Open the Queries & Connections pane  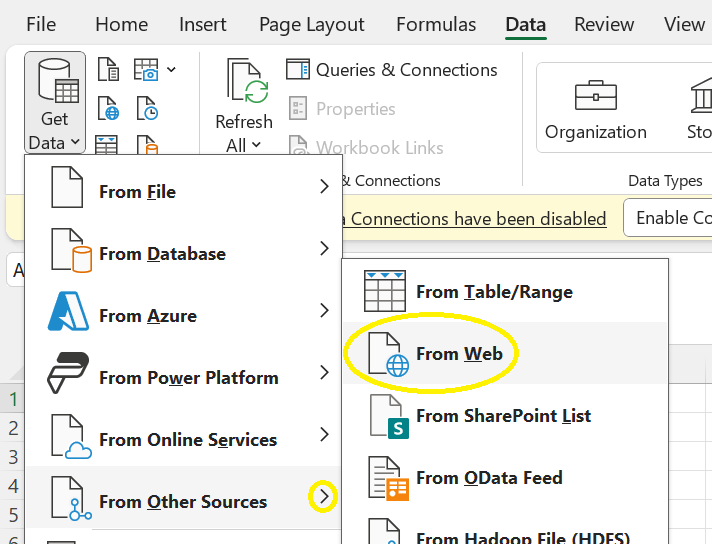click(x=391, y=70)
